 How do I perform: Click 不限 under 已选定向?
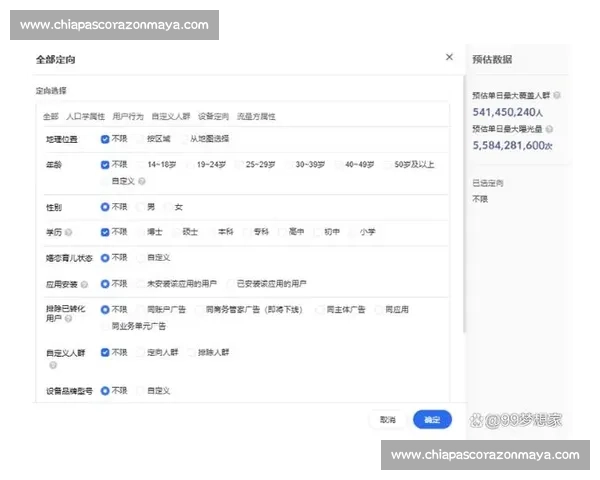(x=480, y=199)
